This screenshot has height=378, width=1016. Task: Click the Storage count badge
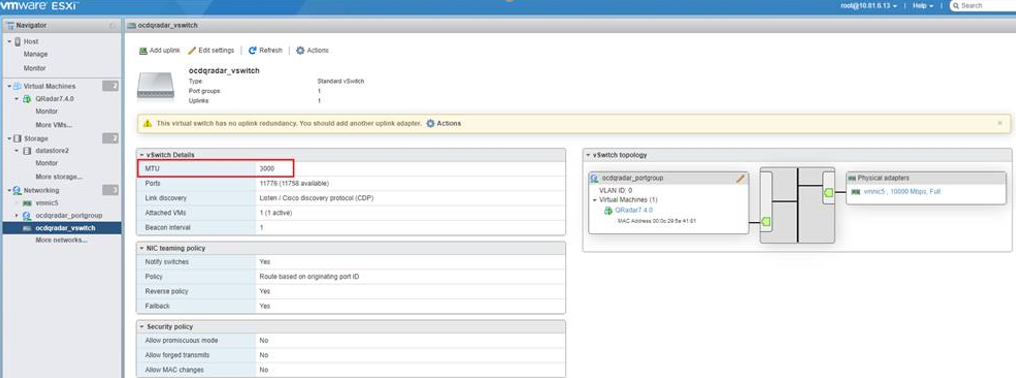click(x=110, y=139)
